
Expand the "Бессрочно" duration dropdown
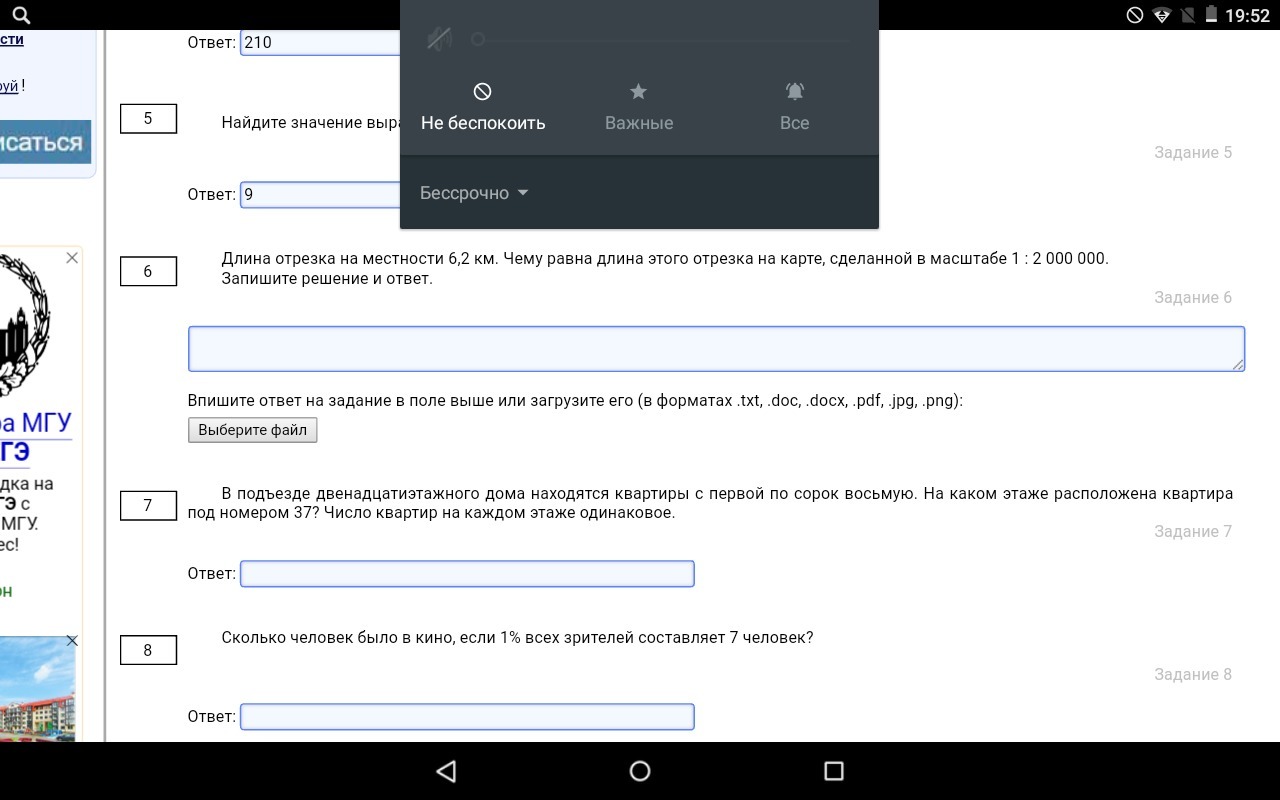[474, 193]
